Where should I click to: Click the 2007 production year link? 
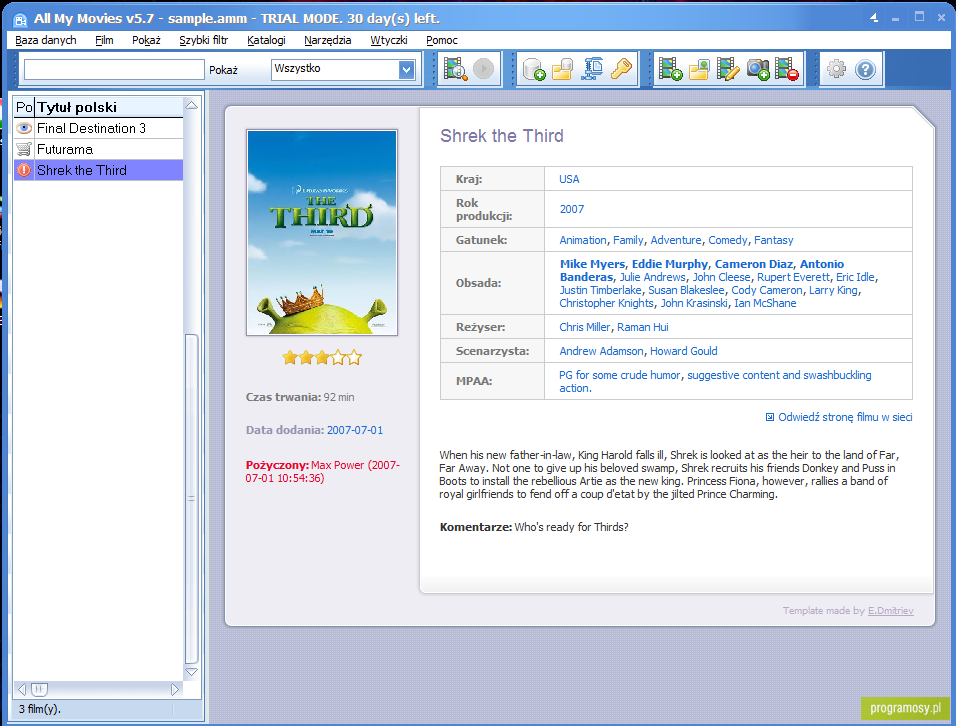click(572, 209)
